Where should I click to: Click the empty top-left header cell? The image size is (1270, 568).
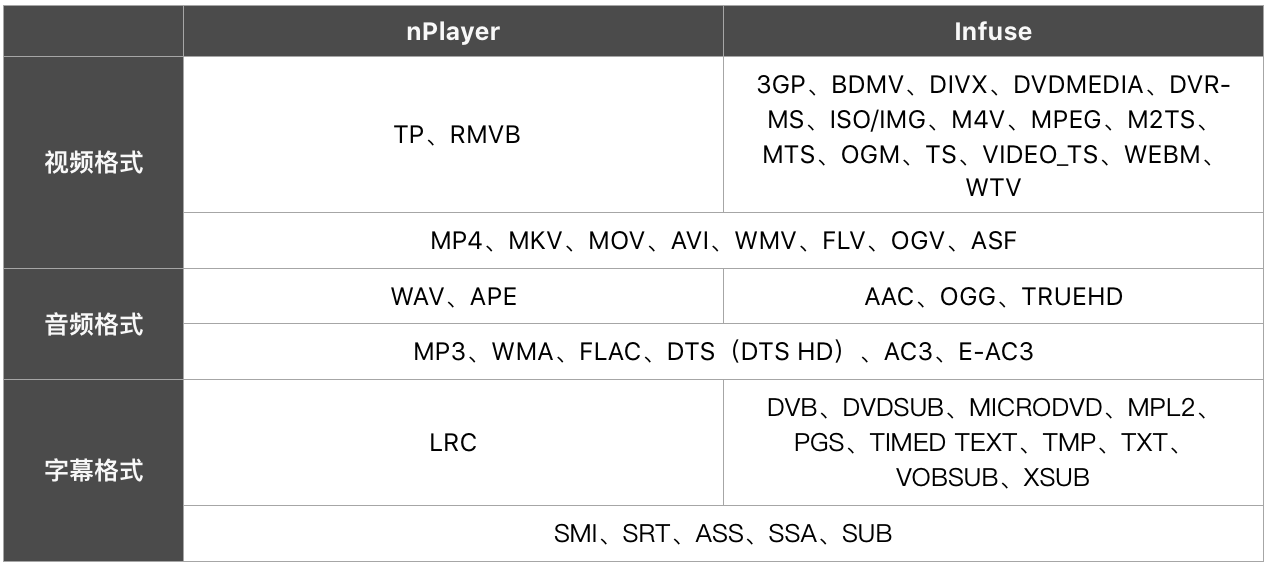click(x=94, y=32)
